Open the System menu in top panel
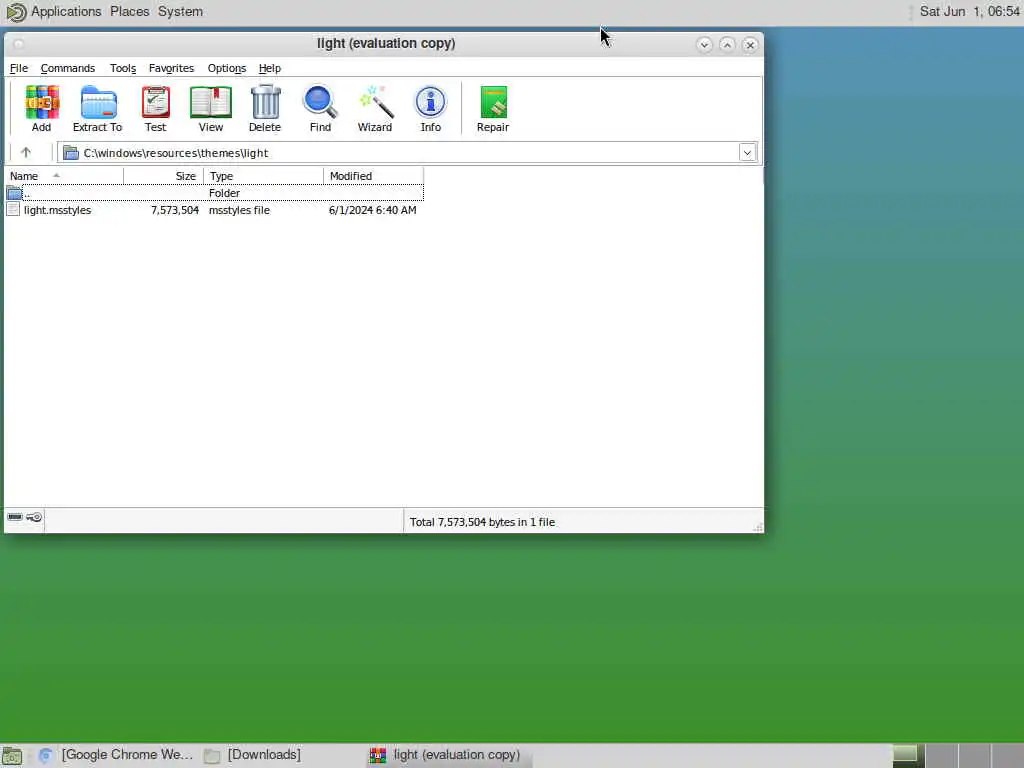 click(180, 12)
